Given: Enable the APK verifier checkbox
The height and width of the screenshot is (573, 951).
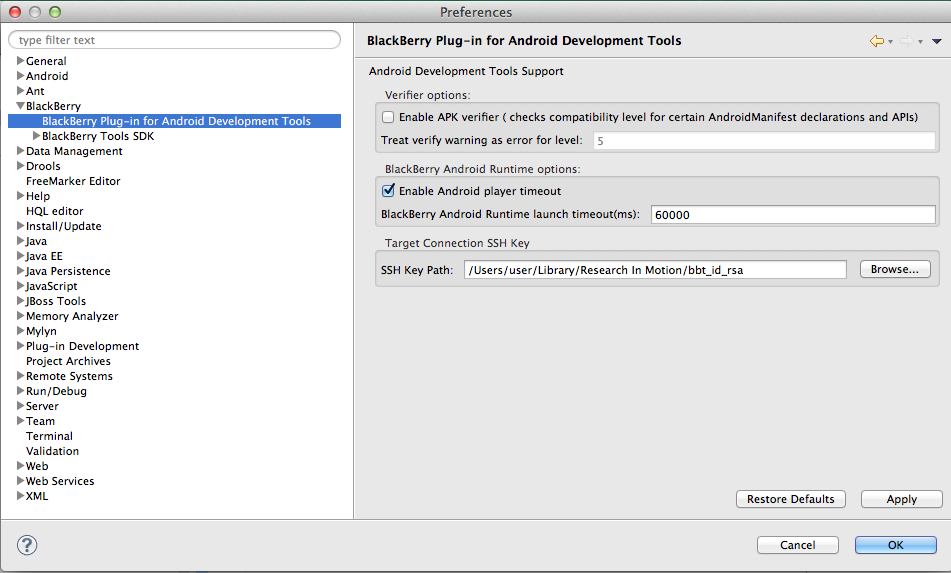Looking at the screenshot, I should [388, 117].
